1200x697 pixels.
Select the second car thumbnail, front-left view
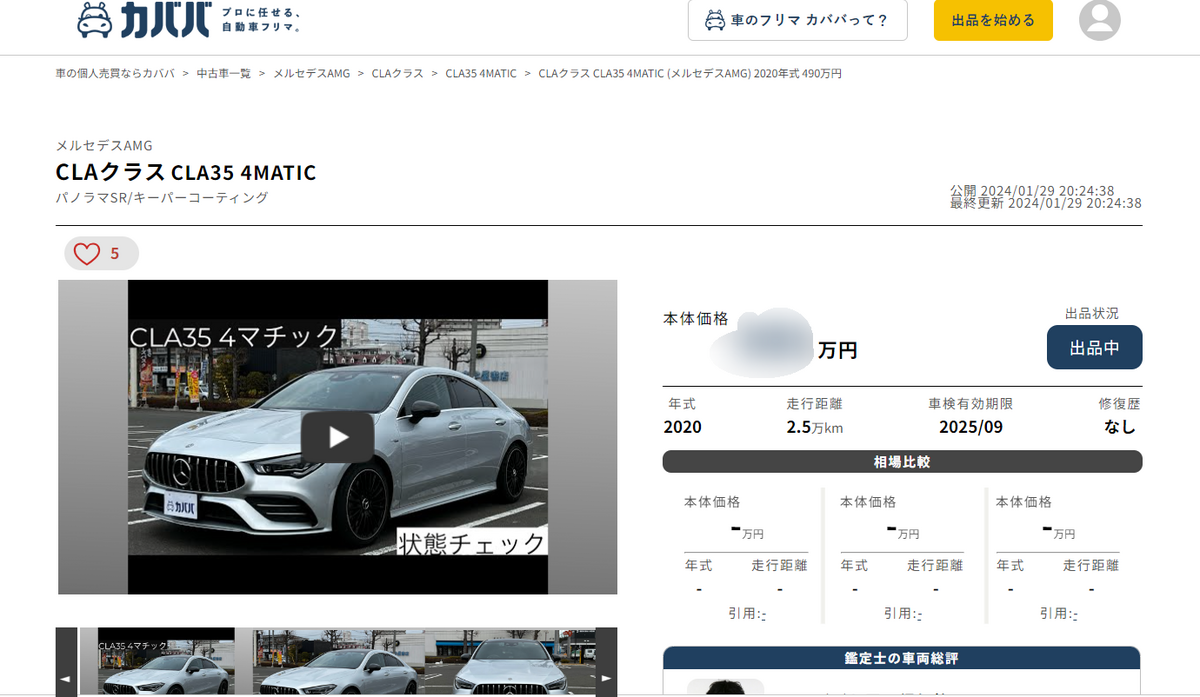tap(338, 661)
